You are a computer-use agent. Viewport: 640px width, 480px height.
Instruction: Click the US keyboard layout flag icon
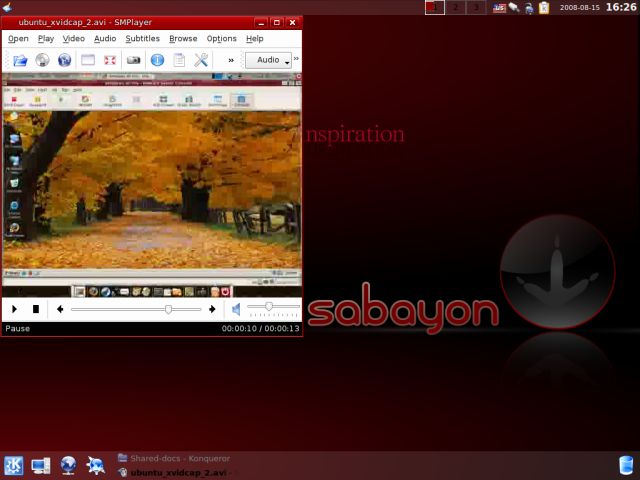click(x=499, y=7)
